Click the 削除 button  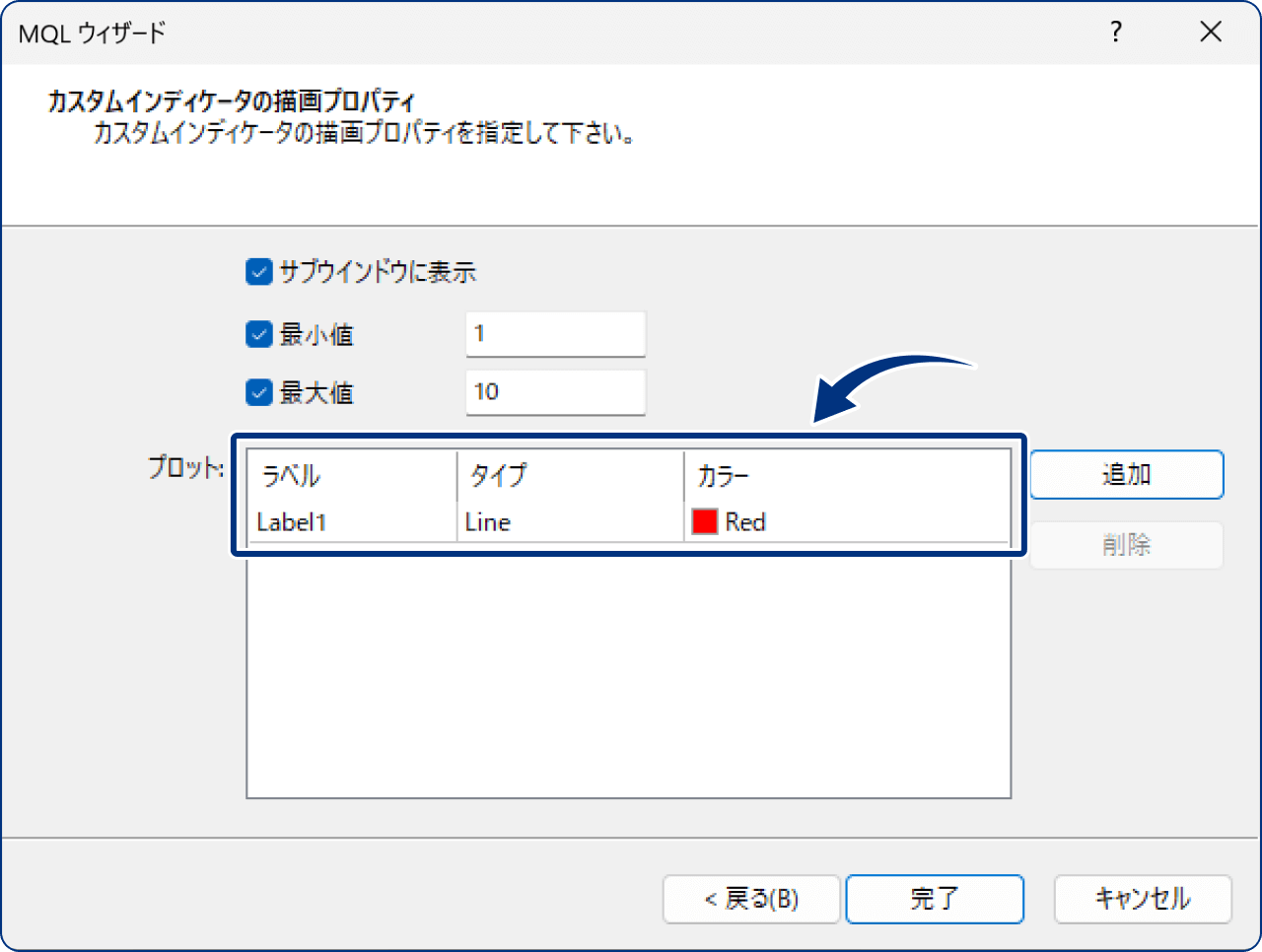tap(1126, 545)
